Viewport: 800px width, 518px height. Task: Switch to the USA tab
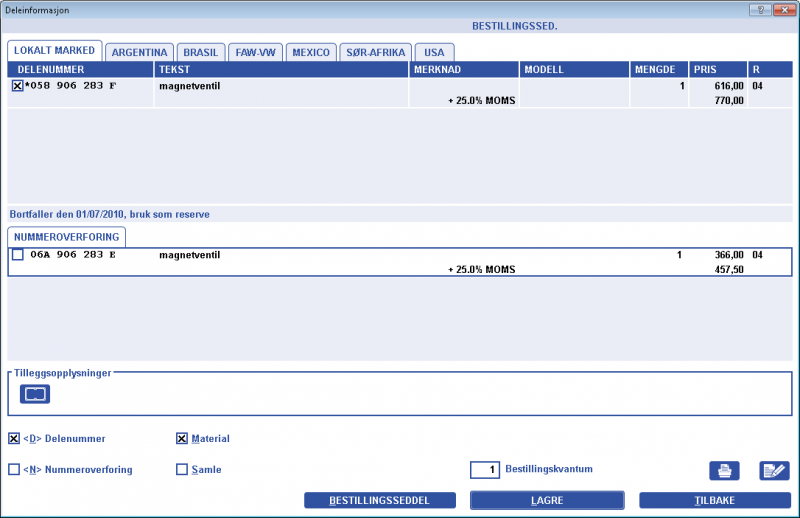point(434,52)
